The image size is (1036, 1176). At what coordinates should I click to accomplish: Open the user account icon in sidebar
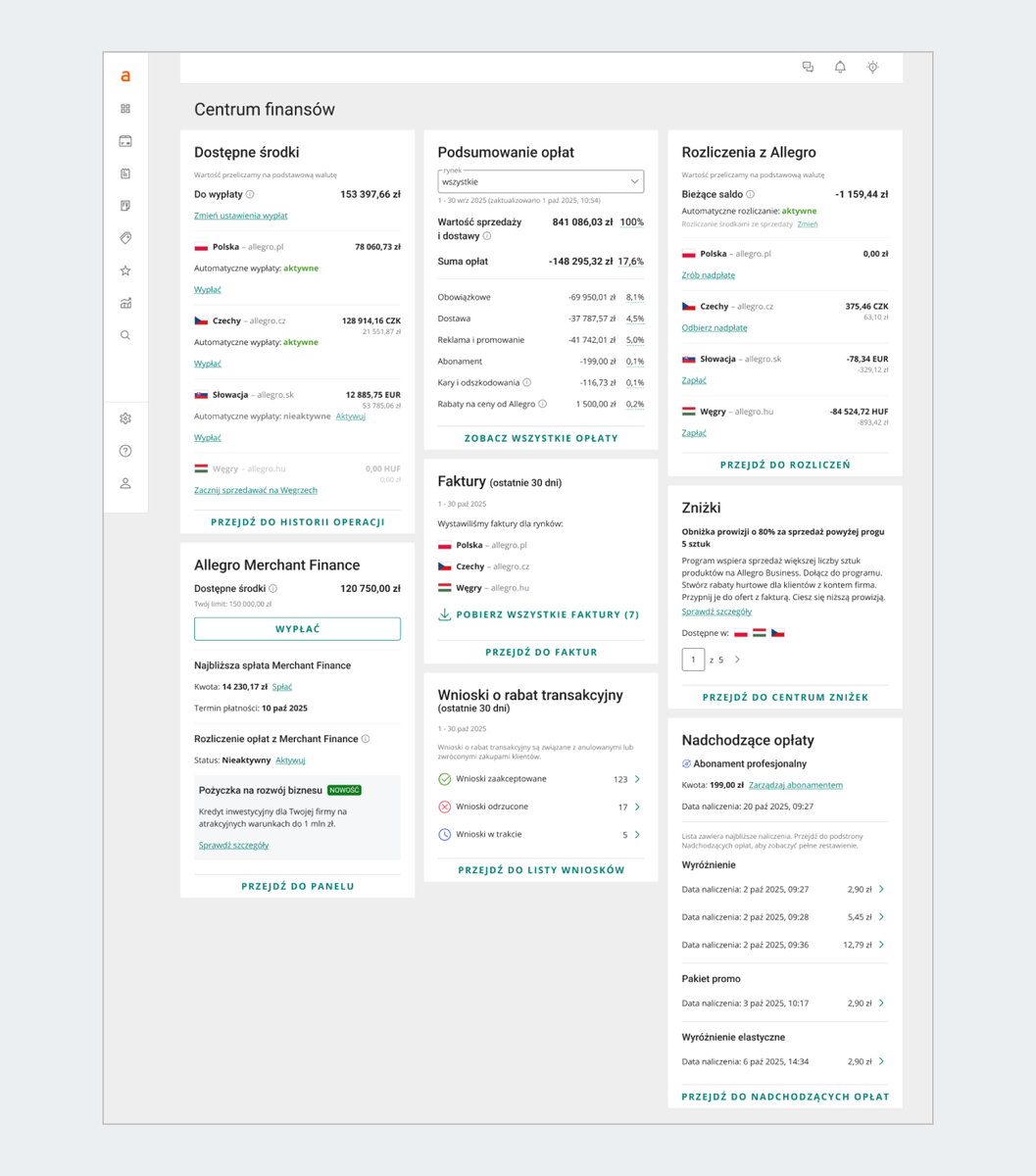pyautogui.click(x=125, y=483)
